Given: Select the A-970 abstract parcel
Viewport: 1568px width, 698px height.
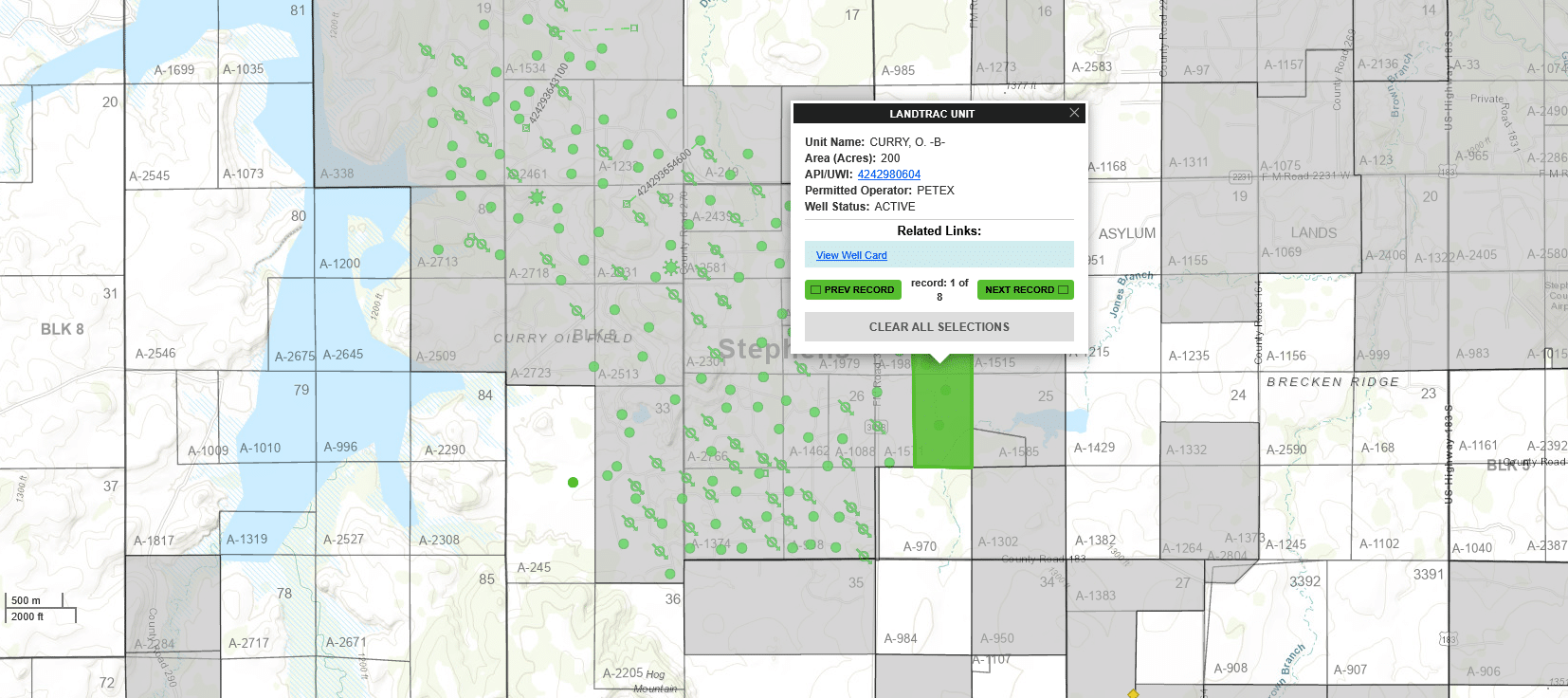Looking at the screenshot, I should point(920,546).
